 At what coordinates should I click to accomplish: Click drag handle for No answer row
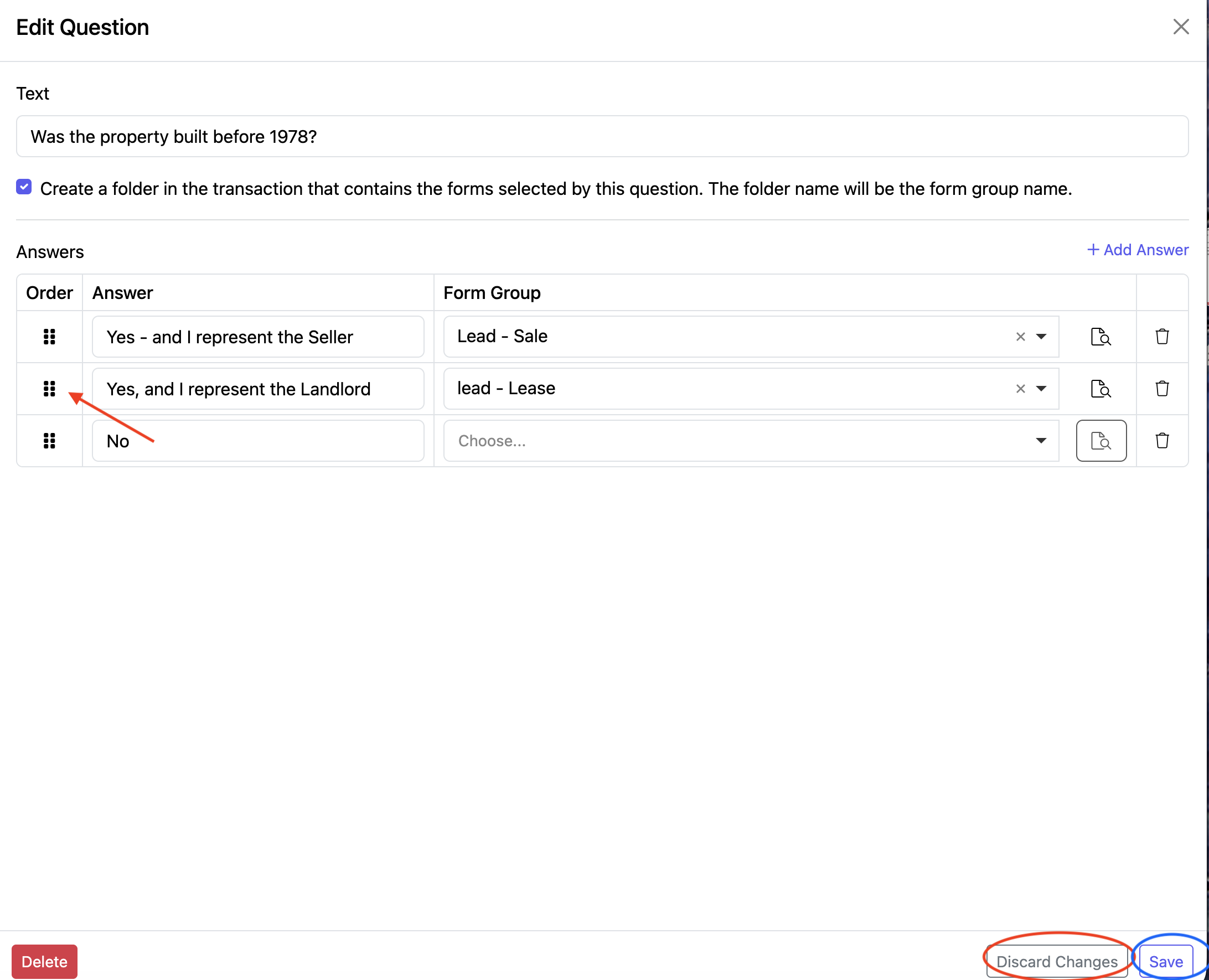pyautogui.click(x=49, y=441)
